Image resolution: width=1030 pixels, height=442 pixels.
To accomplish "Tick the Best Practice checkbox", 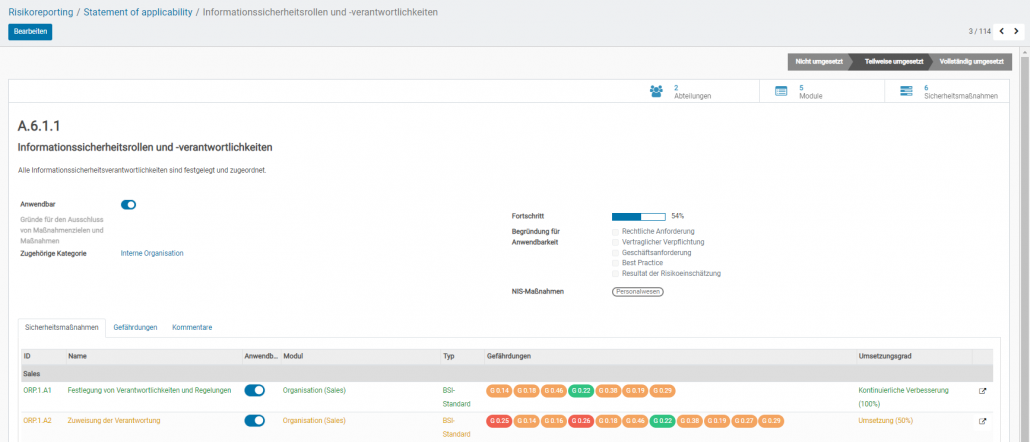I will pyautogui.click(x=616, y=263).
